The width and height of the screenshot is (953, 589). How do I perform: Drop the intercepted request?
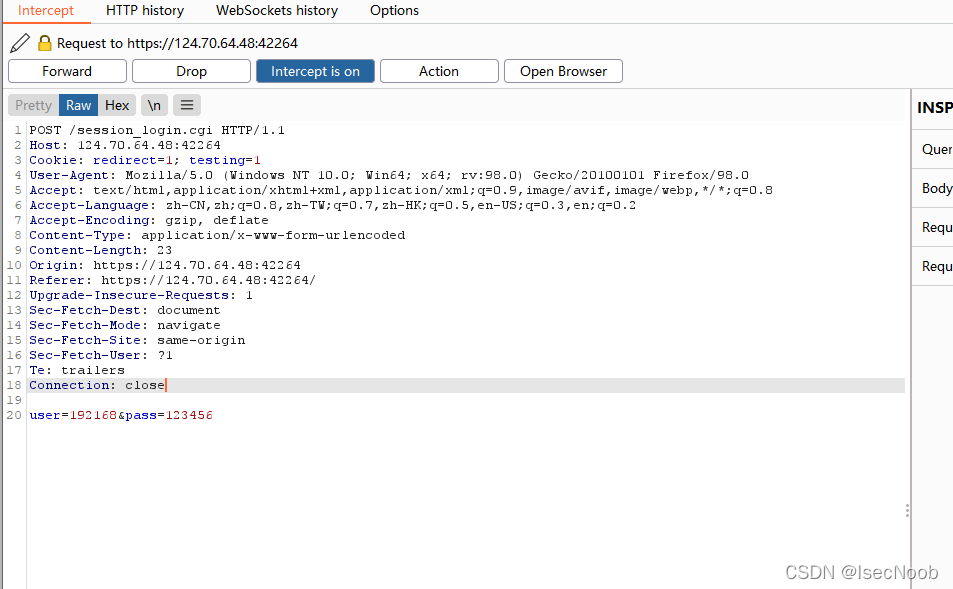coord(191,71)
